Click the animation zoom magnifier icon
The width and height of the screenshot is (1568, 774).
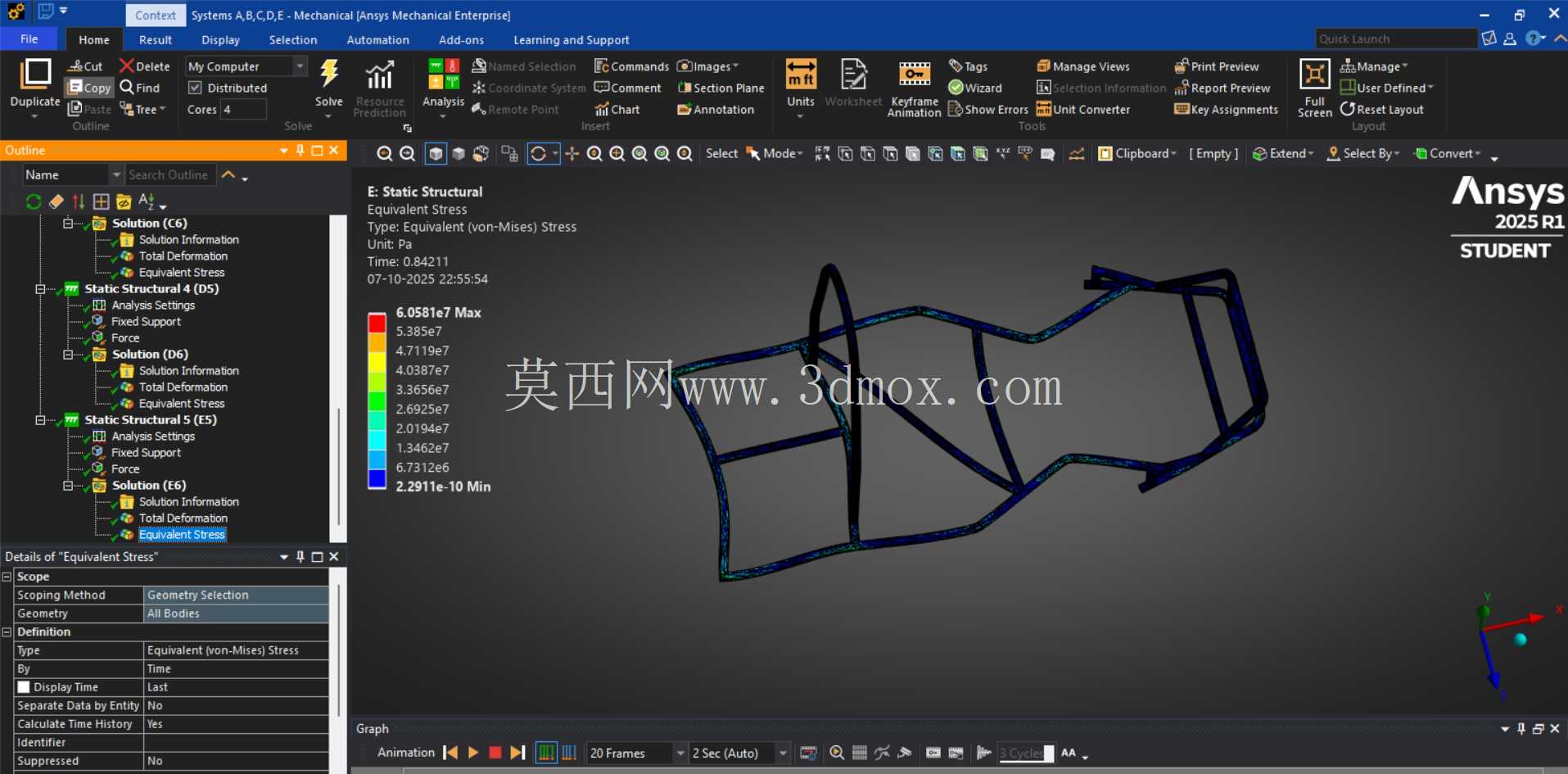coord(837,752)
